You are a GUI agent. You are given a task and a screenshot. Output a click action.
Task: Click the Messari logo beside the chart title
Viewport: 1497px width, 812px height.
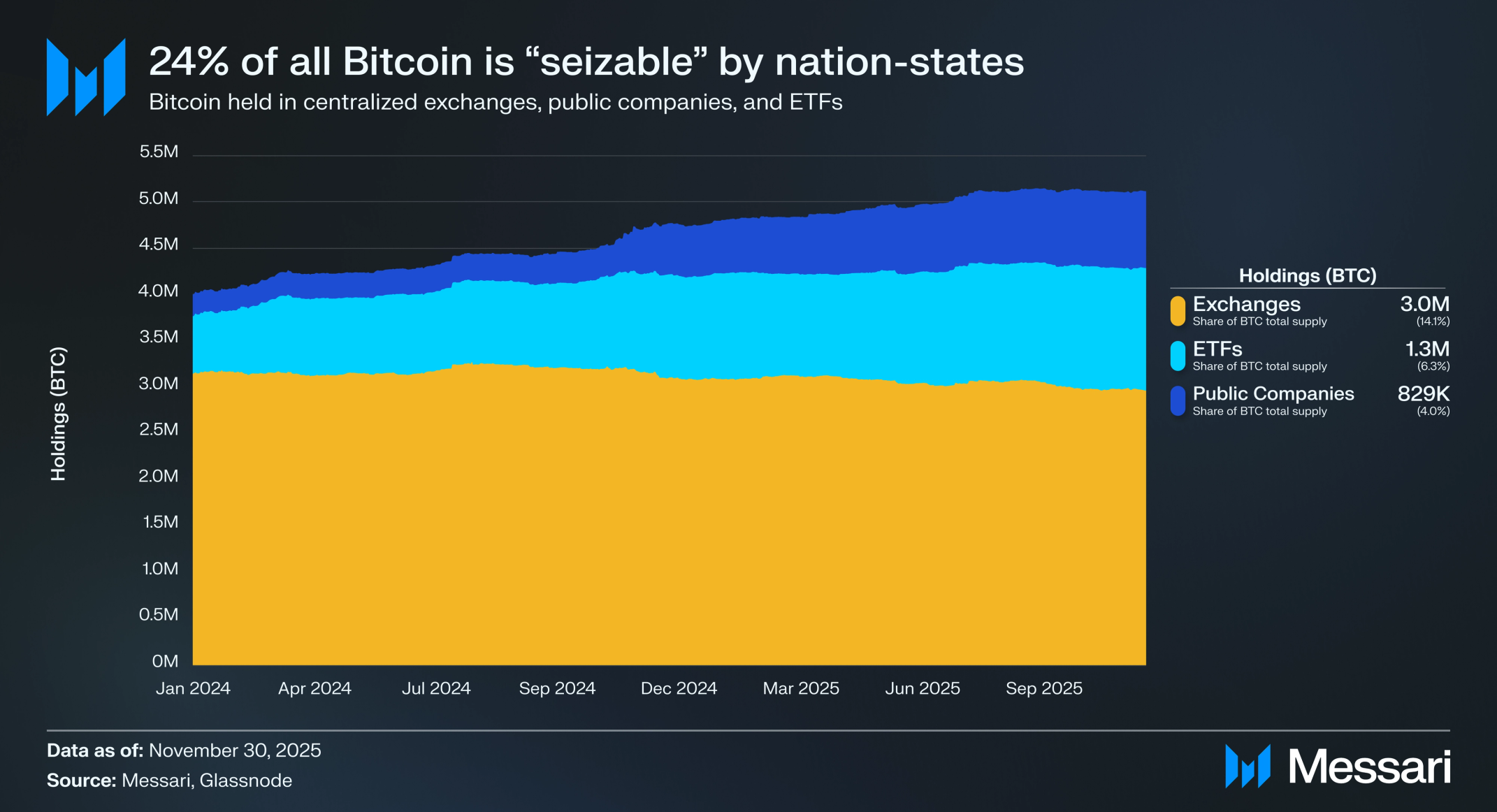[x=86, y=77]
